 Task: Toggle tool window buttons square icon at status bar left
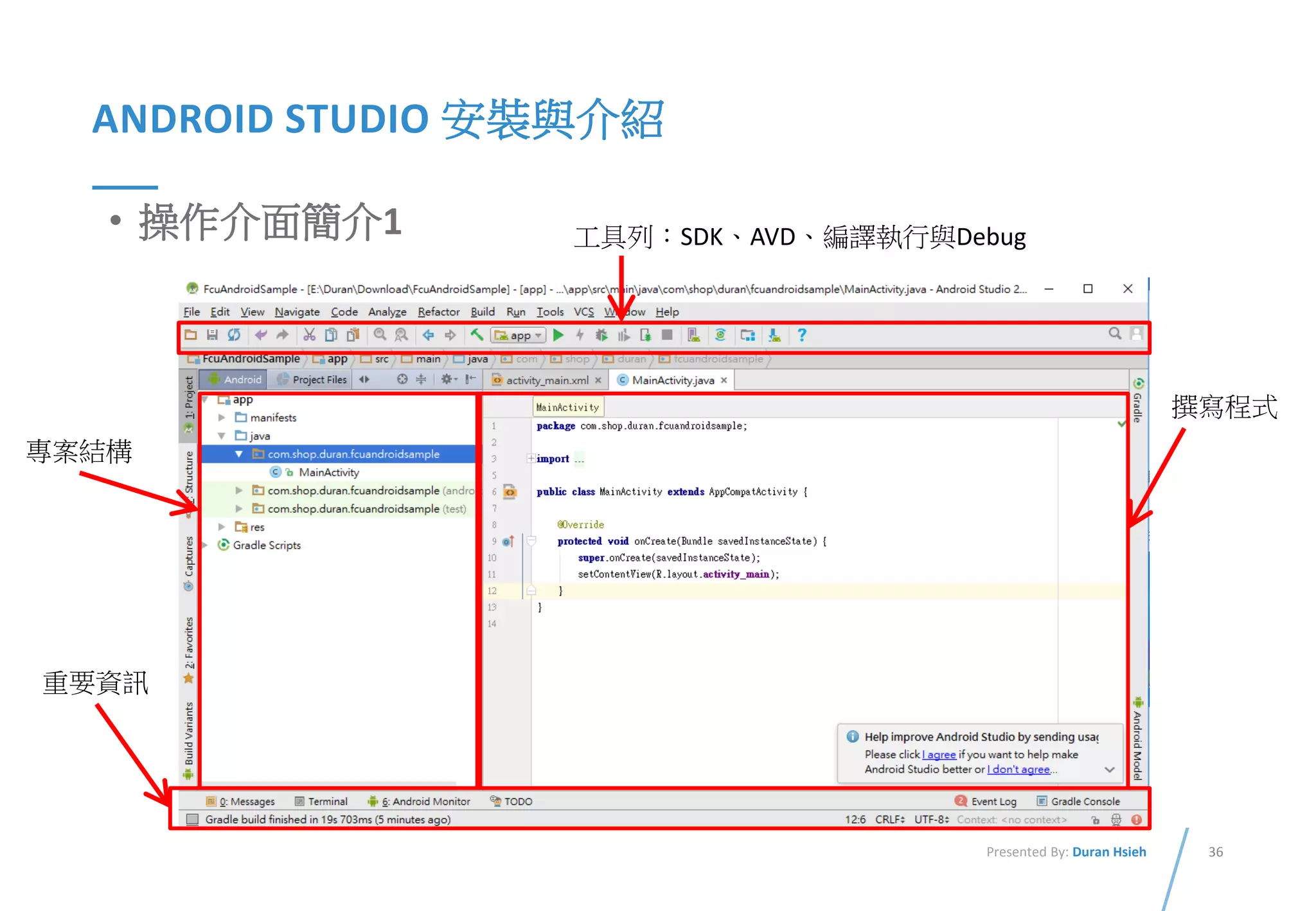click(191, 819)
